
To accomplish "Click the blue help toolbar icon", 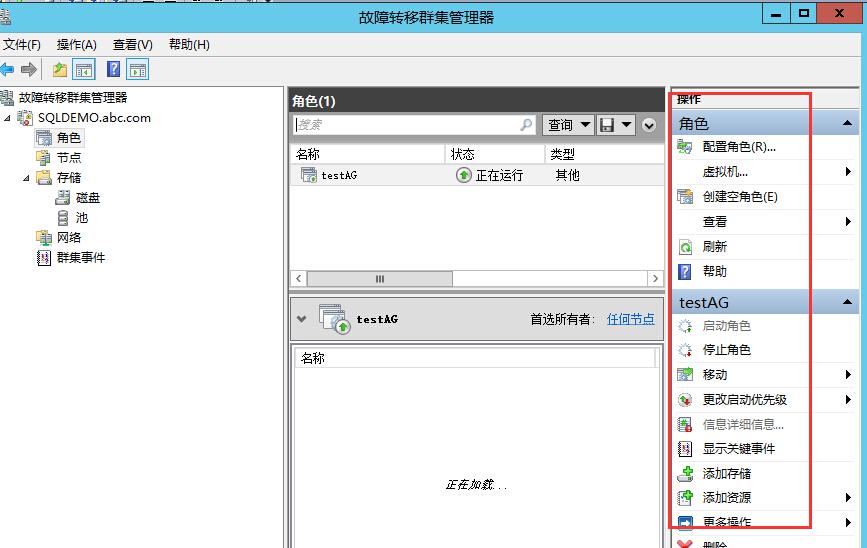I will pyautogui.click(x=113, y=69).
